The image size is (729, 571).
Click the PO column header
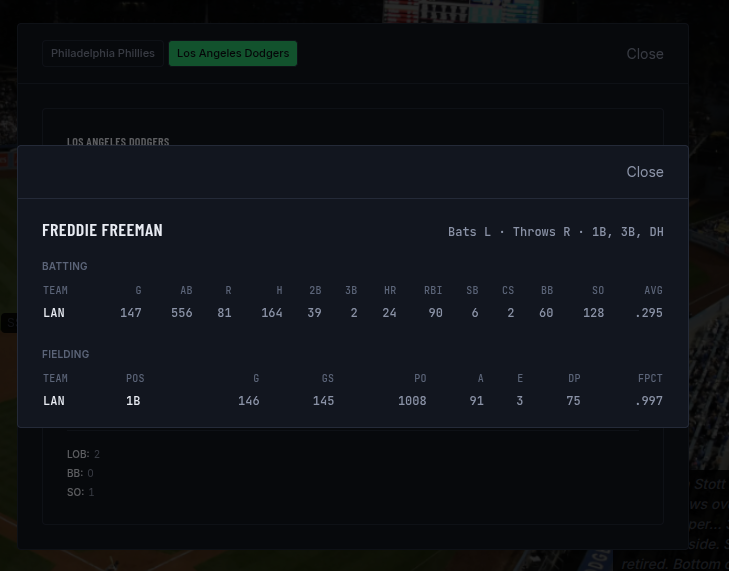tap(420, 378)
